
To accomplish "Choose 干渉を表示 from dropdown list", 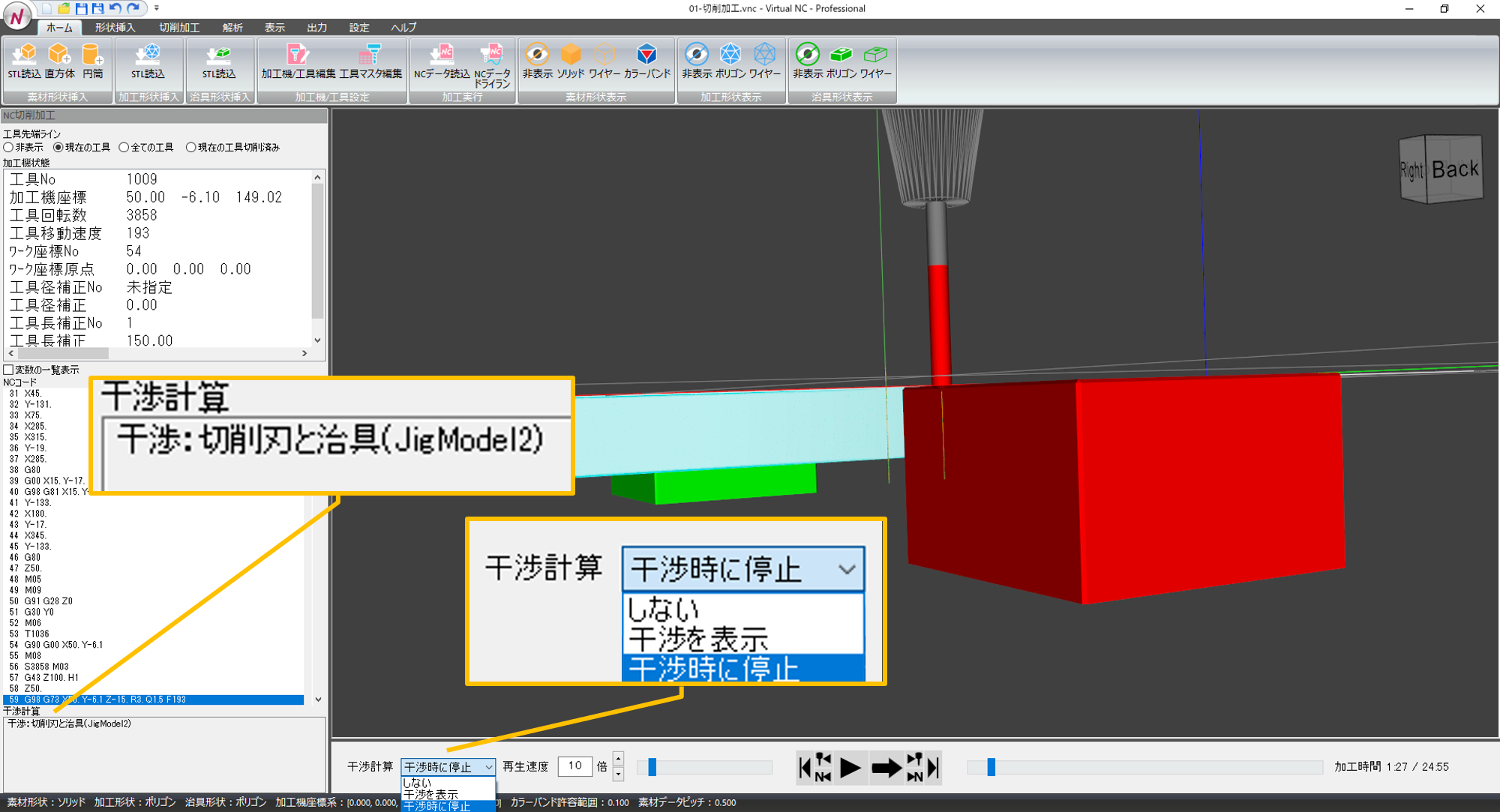I will point(431,794).
